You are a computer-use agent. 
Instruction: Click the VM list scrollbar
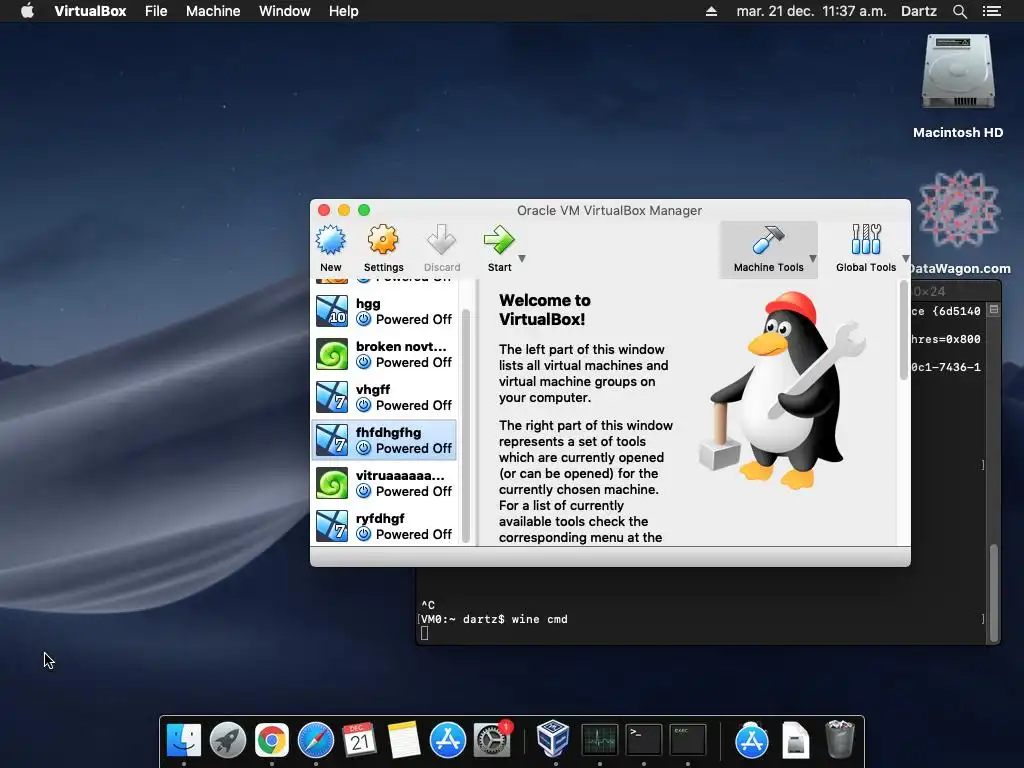pyautogui.click(x=466, y=424)
